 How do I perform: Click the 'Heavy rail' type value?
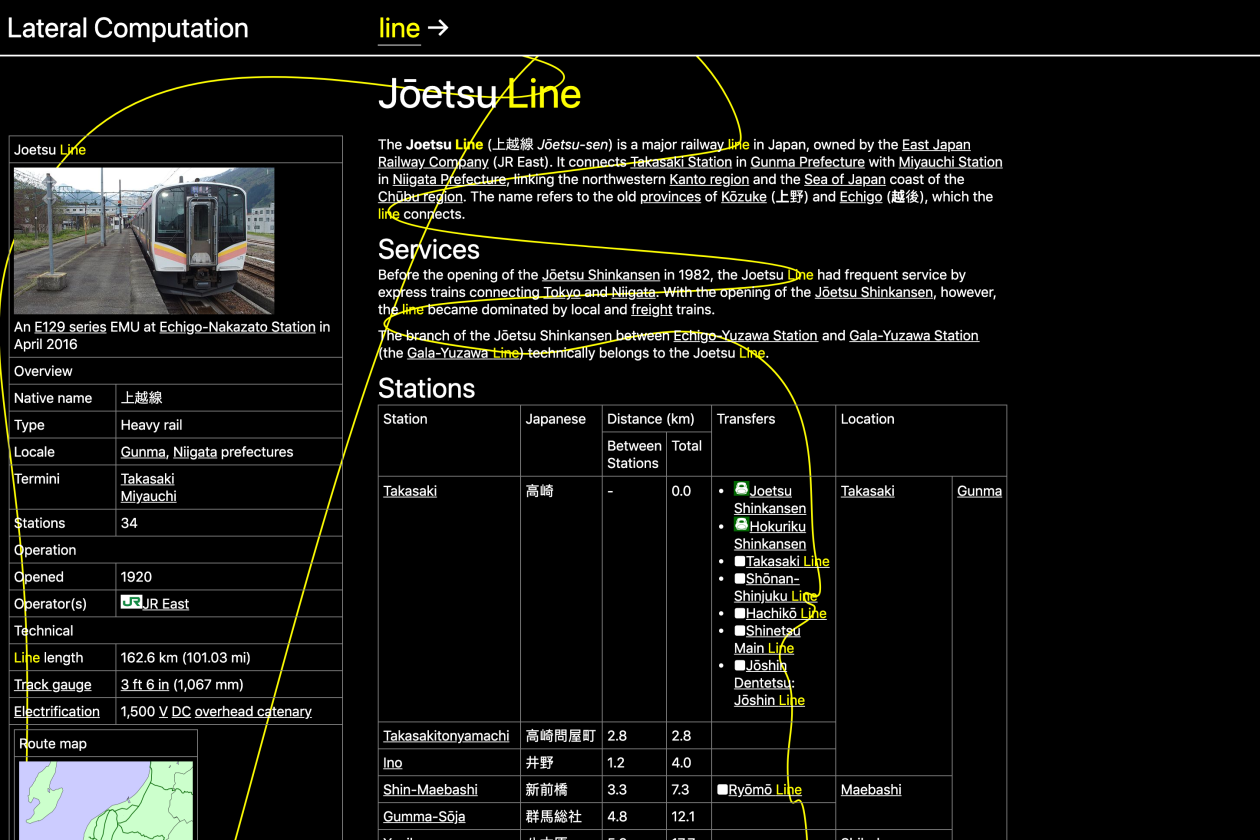(x=151, y=425)
